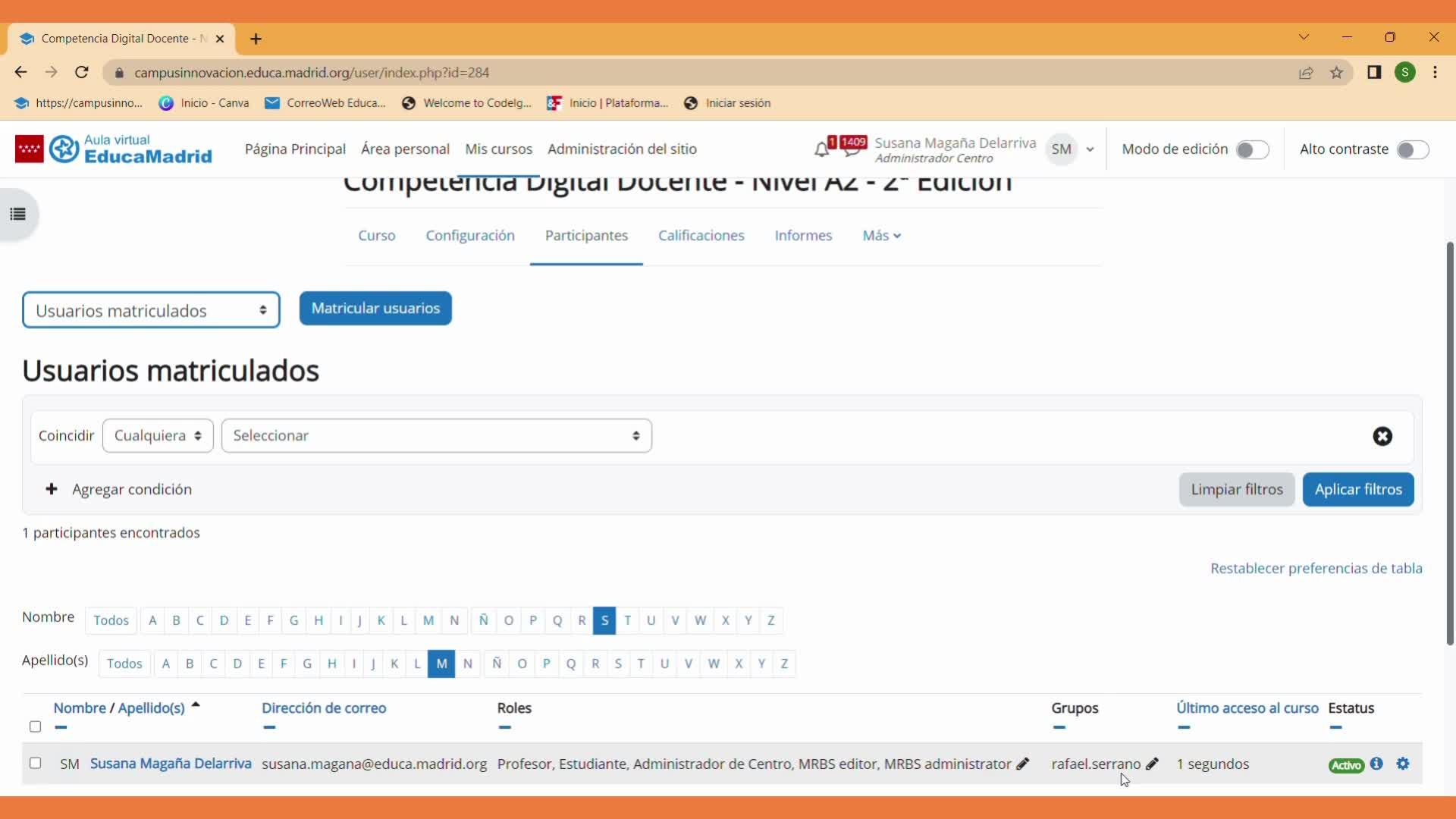This screenshot has width=1456, height=819.
Task: Toggle the Modo de edición switch
Action: click(x=1252, y=150)
